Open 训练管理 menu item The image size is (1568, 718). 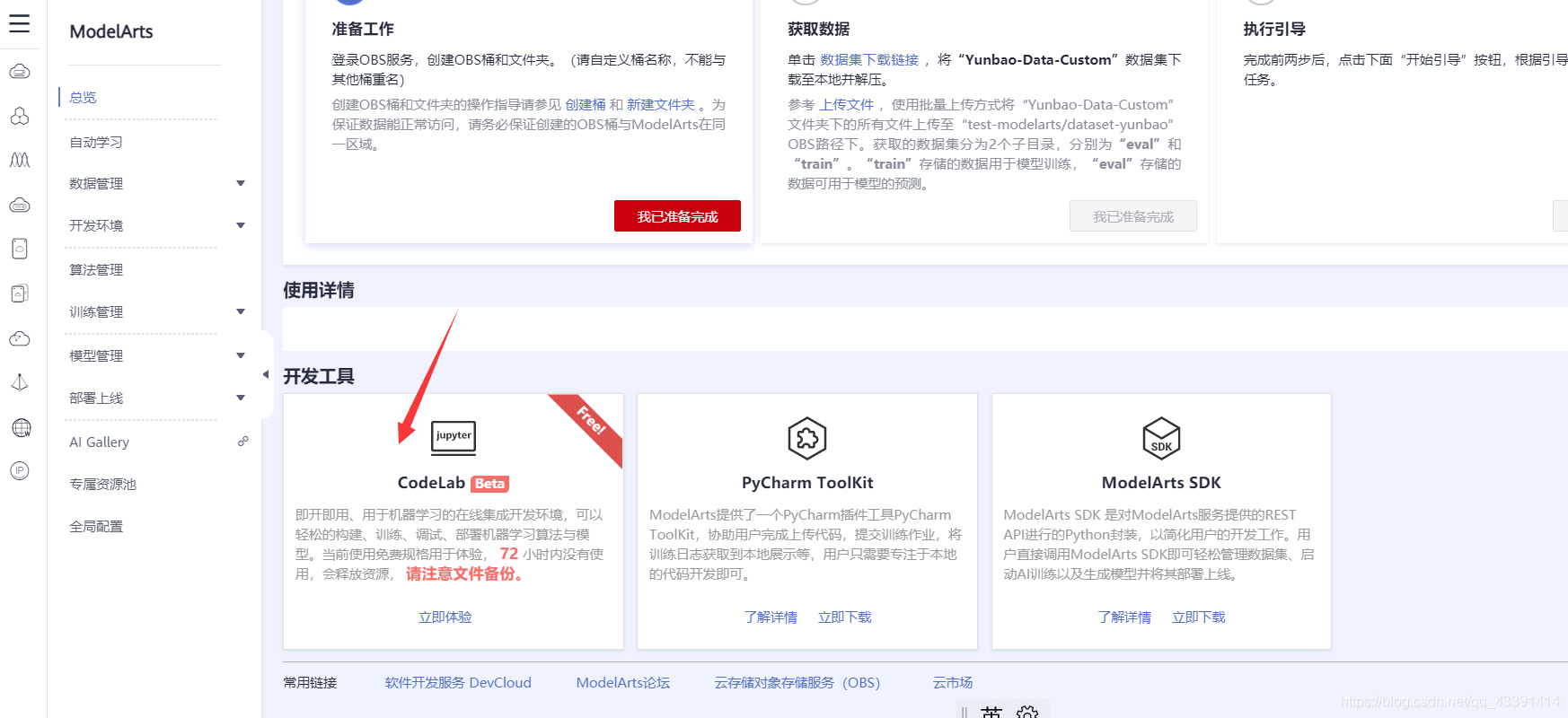tap(96, 311)
